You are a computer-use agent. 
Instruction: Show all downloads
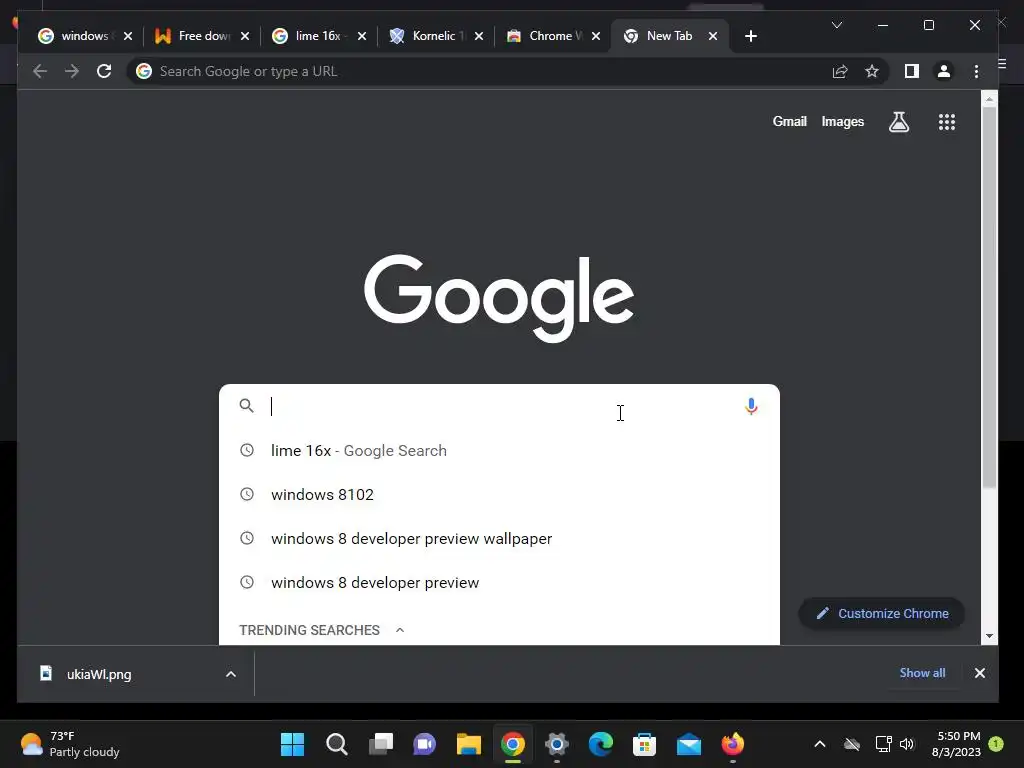point(922,673)
